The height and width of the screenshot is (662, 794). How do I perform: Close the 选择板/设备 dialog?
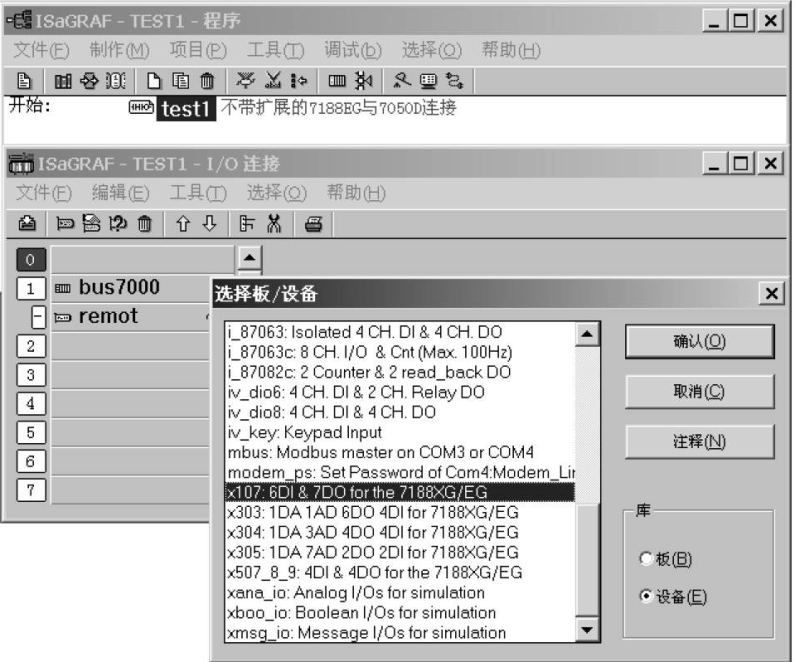click(771, 293)
